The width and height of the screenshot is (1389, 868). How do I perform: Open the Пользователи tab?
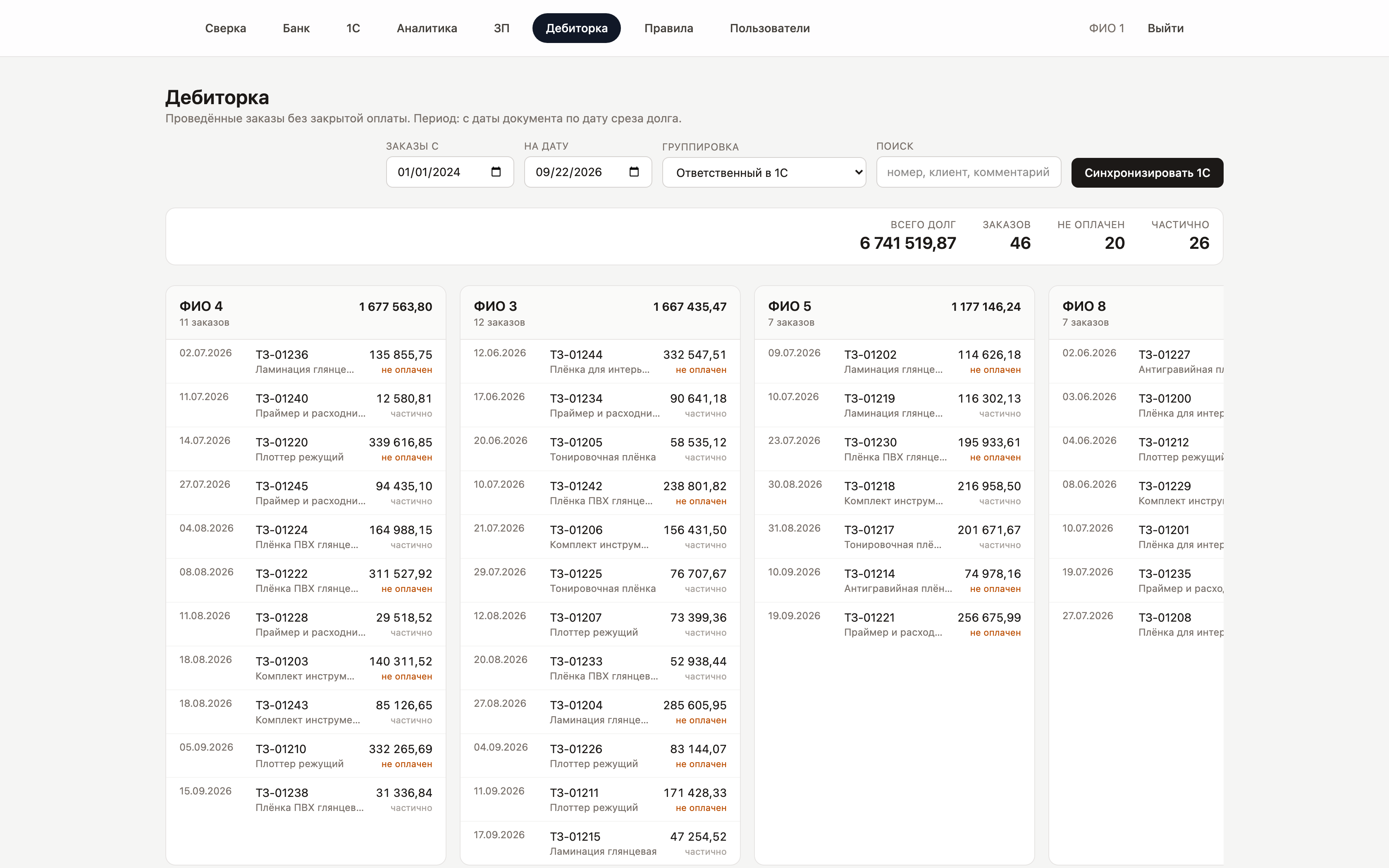(x=770, y=28)
